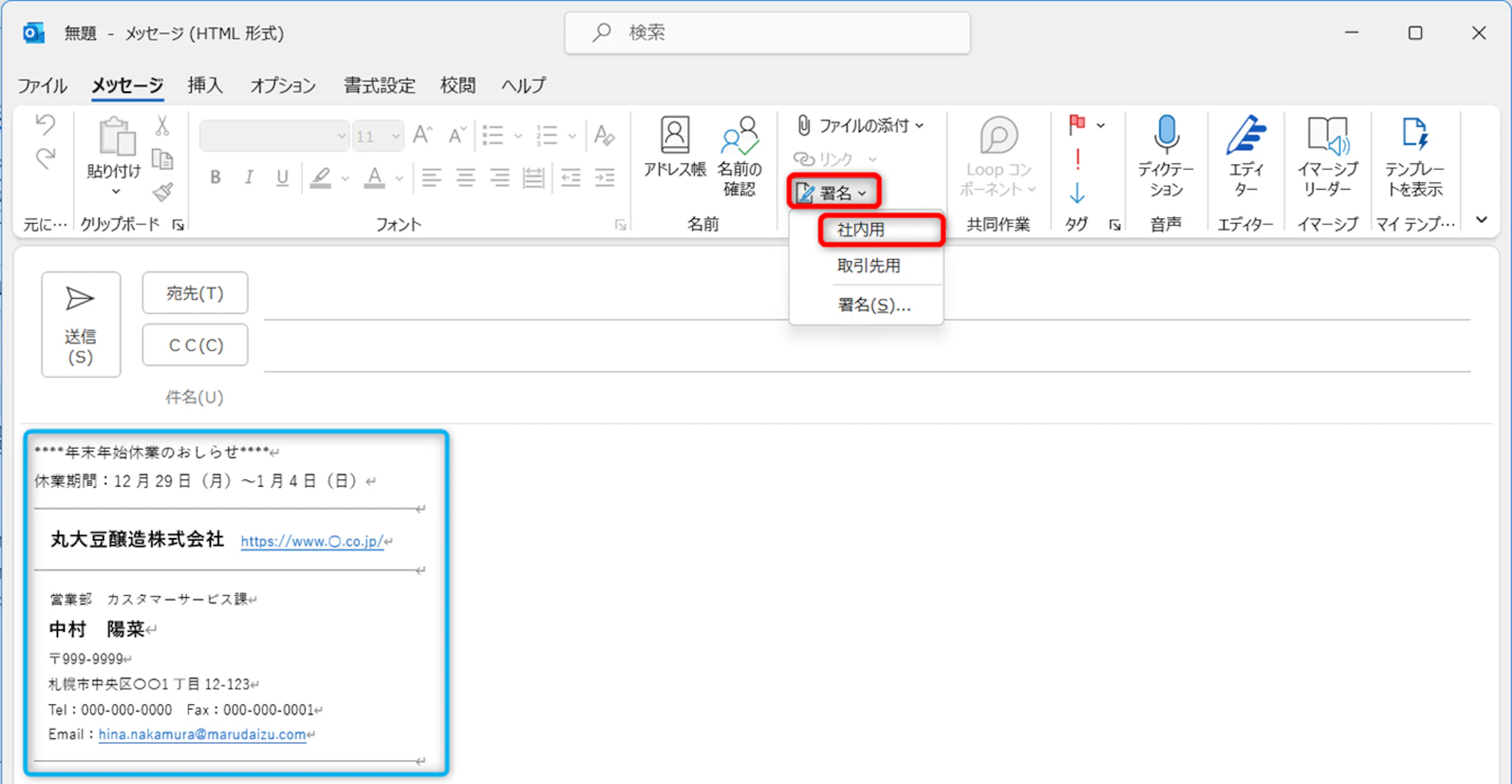Screen dimensions: 1512x784
Task: Click the Undo arrow icon
Action: coord(46,125)
